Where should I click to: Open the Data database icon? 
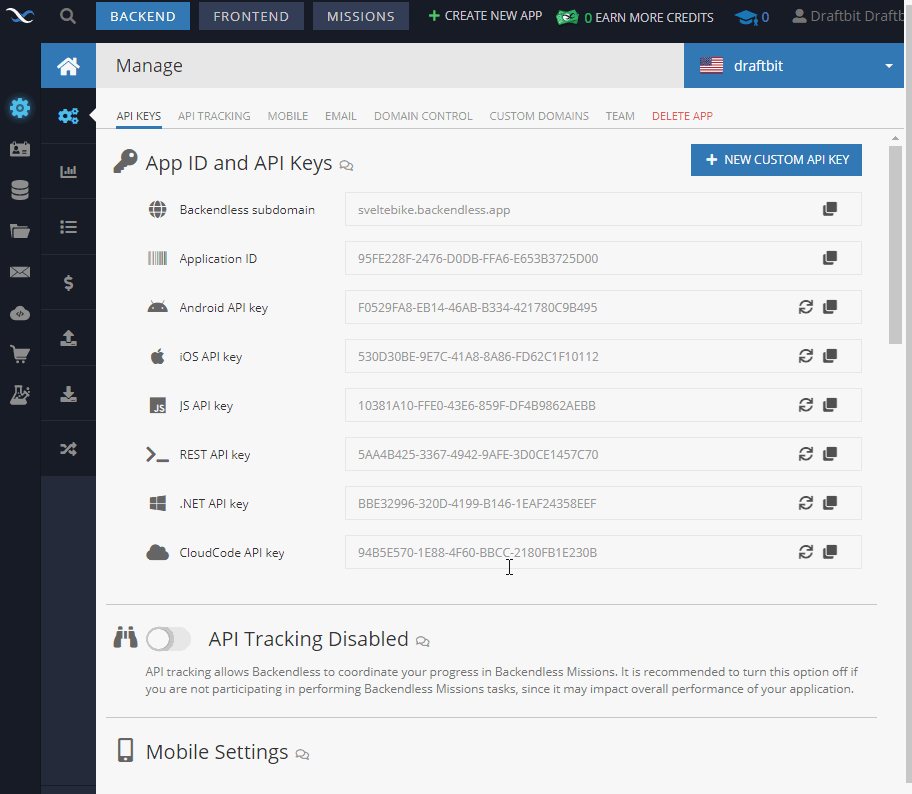point(20,190)
